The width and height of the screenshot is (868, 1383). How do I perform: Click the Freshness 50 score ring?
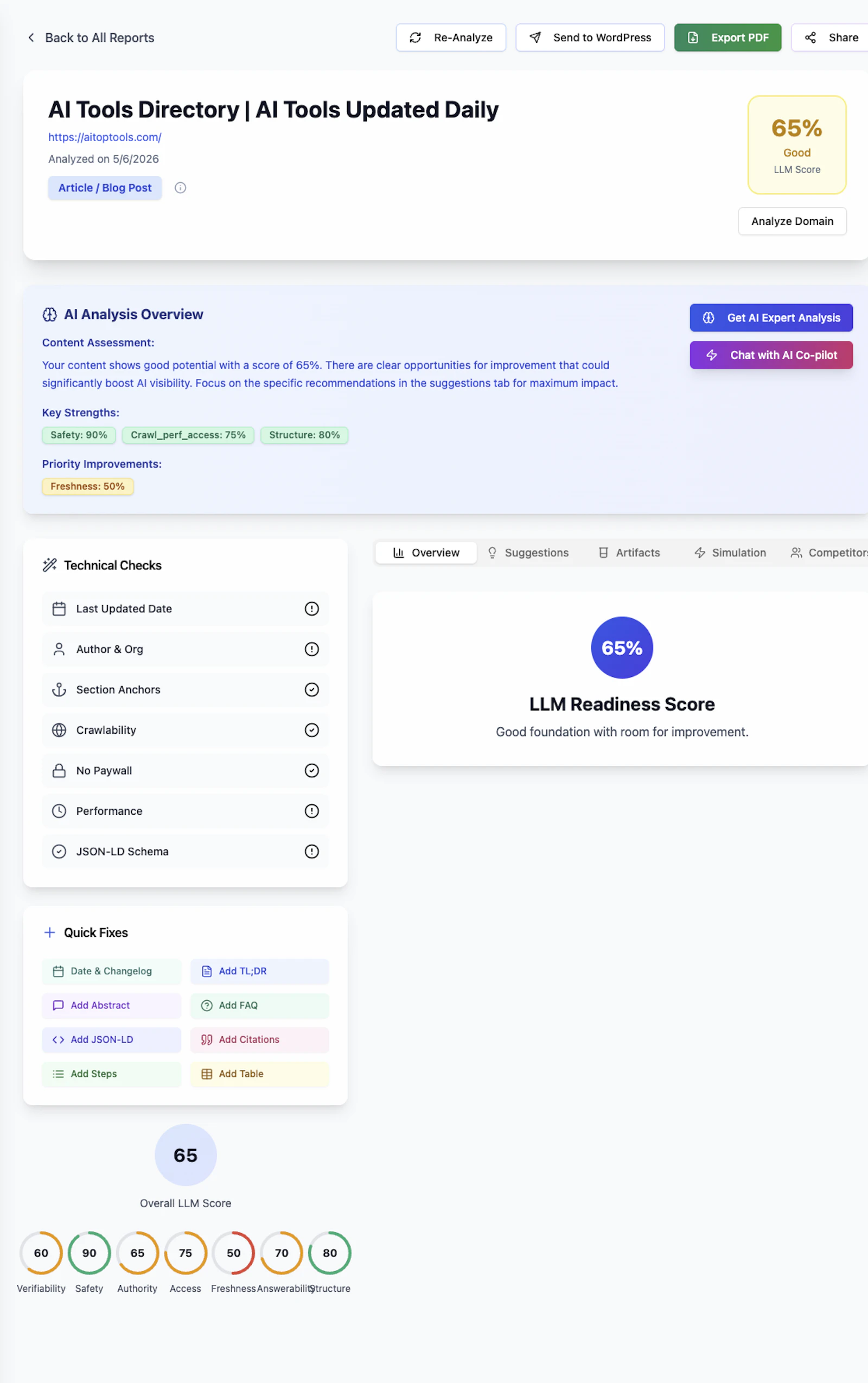234,1253
